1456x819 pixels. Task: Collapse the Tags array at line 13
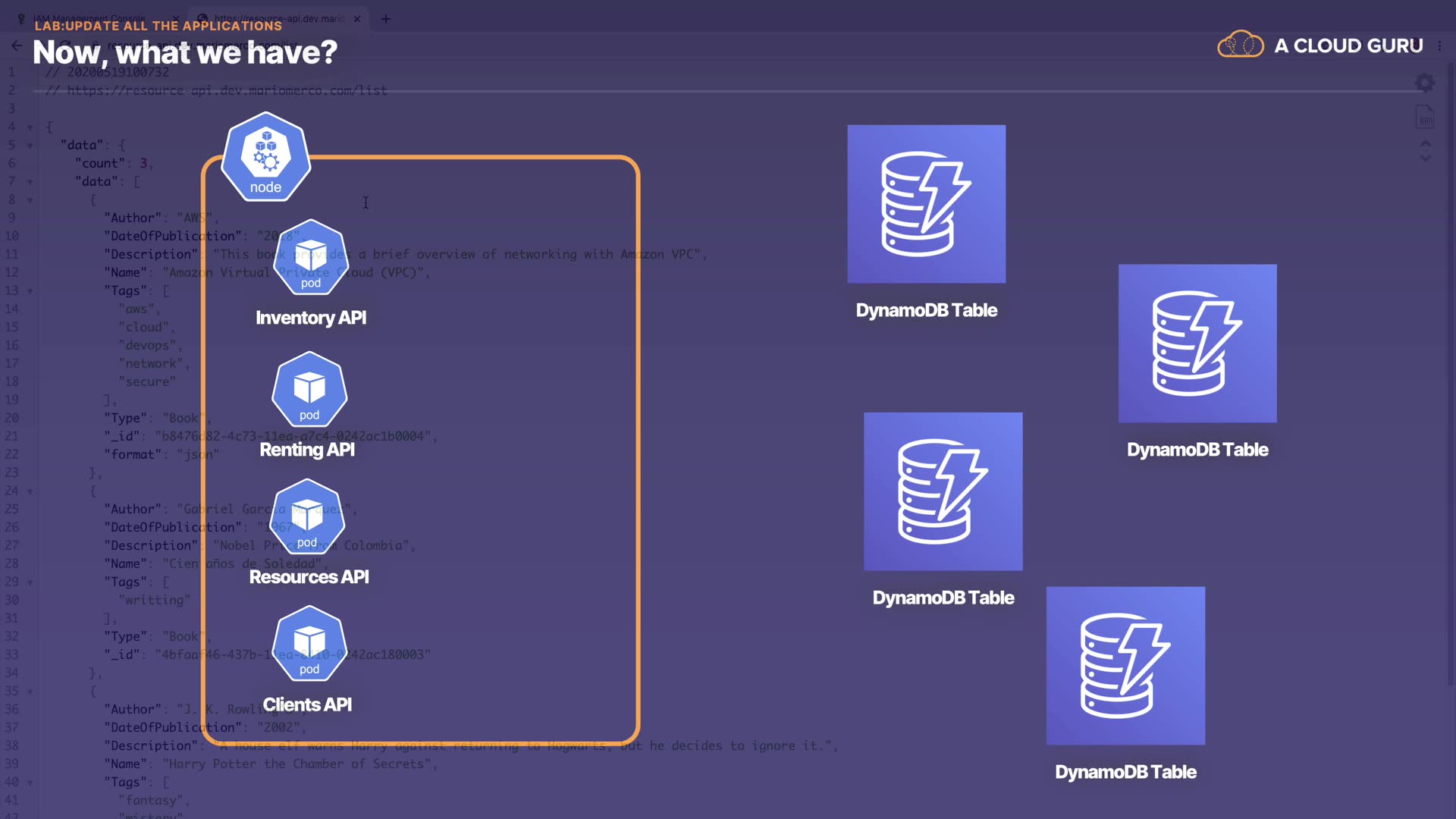tap(30, 291)
